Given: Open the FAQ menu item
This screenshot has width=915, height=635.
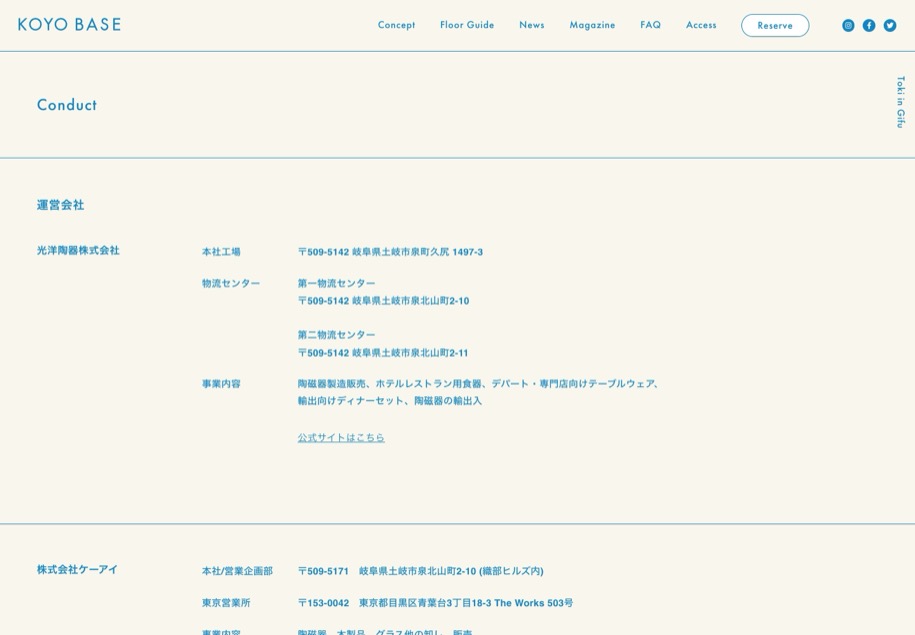Looking at the screenshot, I should pos(651,25).
